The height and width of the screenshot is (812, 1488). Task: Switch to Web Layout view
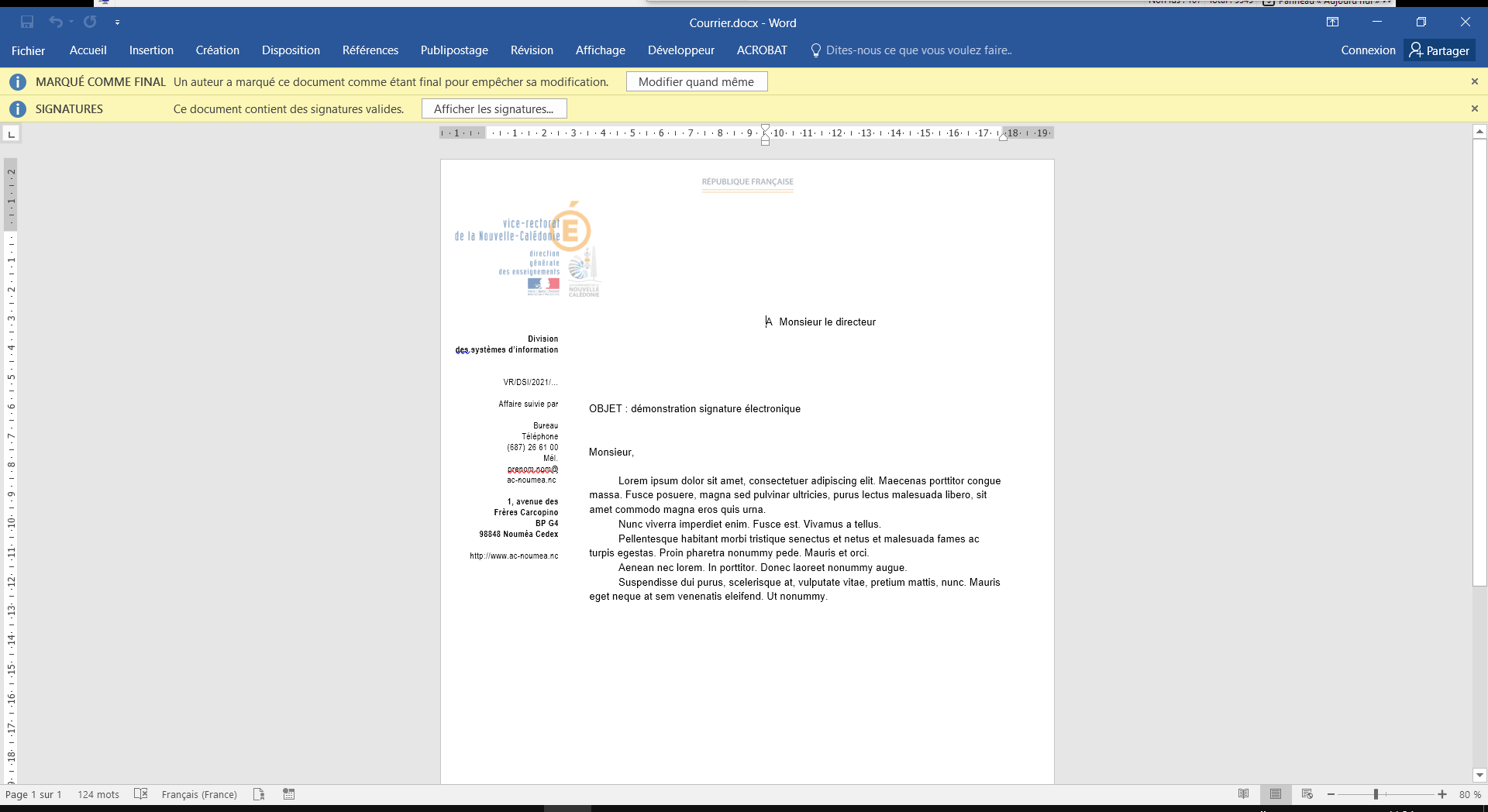(1307, 794)
